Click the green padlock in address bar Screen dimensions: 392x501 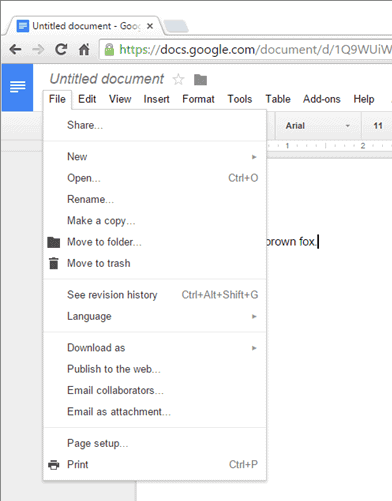click(109, 50)
